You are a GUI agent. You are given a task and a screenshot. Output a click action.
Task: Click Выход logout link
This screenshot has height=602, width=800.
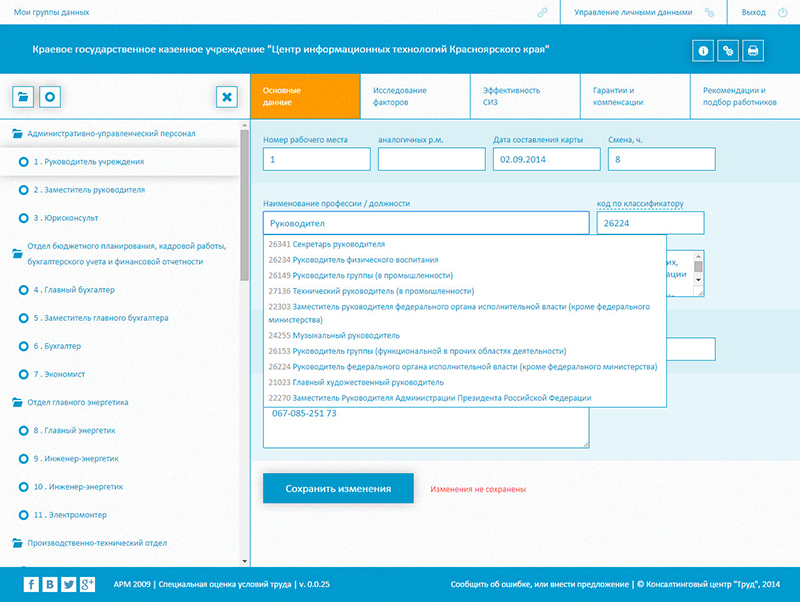pyautogui.click(x=755, y=12)
